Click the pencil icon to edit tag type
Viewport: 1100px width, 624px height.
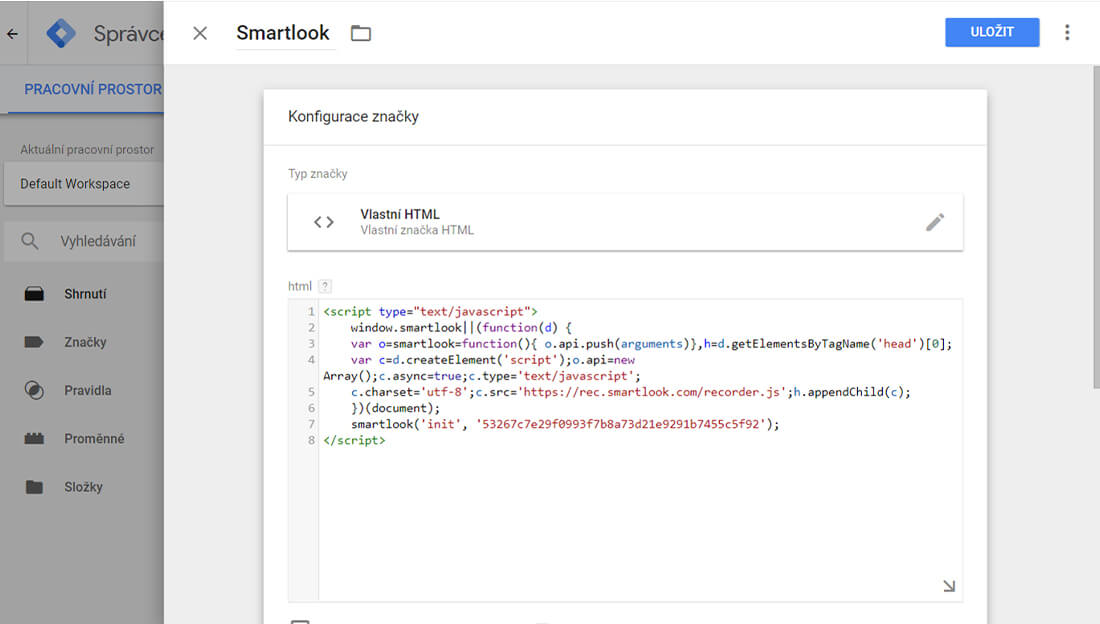point(934,223)
